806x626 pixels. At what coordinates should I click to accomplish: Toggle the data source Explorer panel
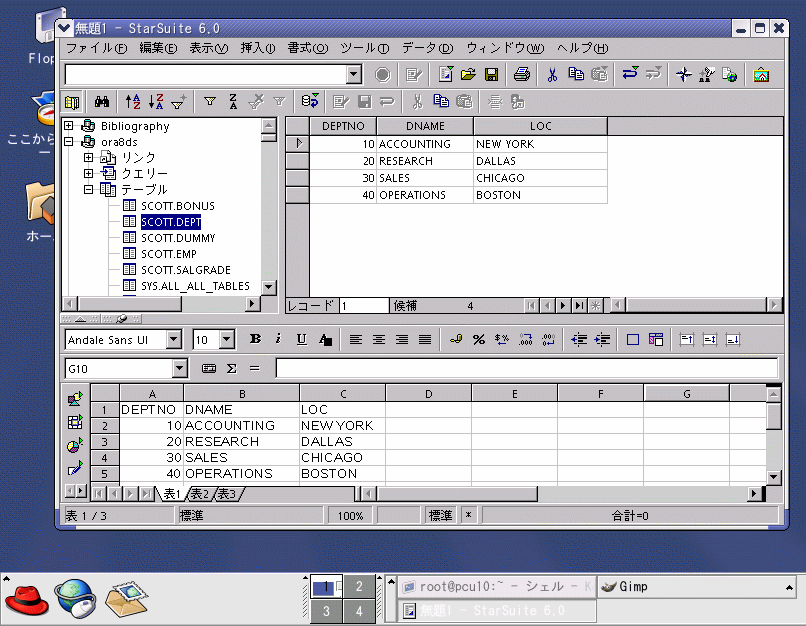pos(72,102)
